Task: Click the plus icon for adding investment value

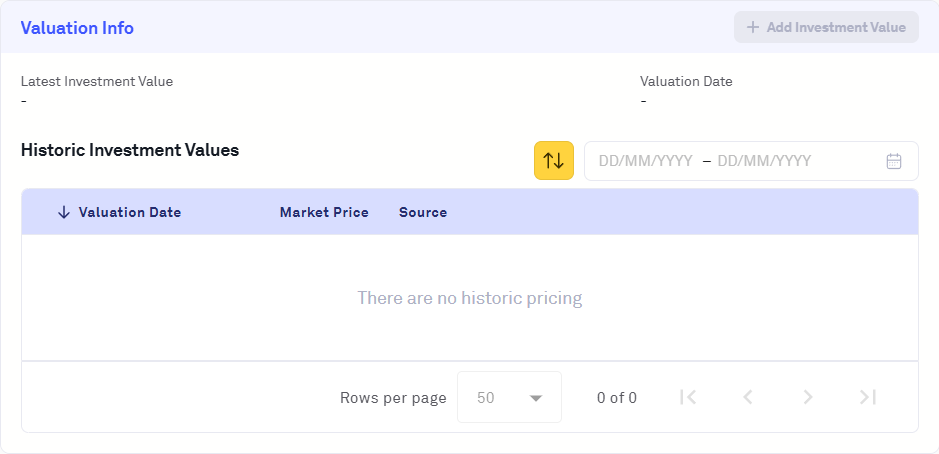Action: [752, 27]
